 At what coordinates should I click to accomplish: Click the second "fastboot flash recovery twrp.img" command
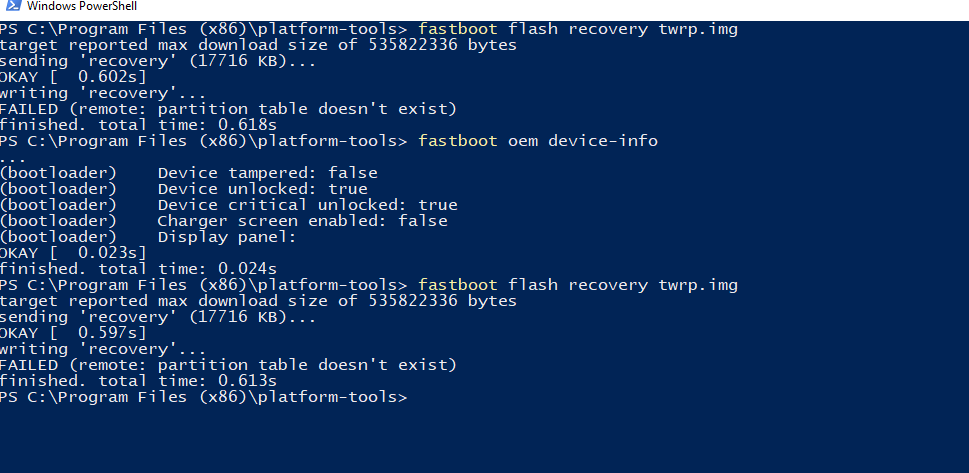578,285
